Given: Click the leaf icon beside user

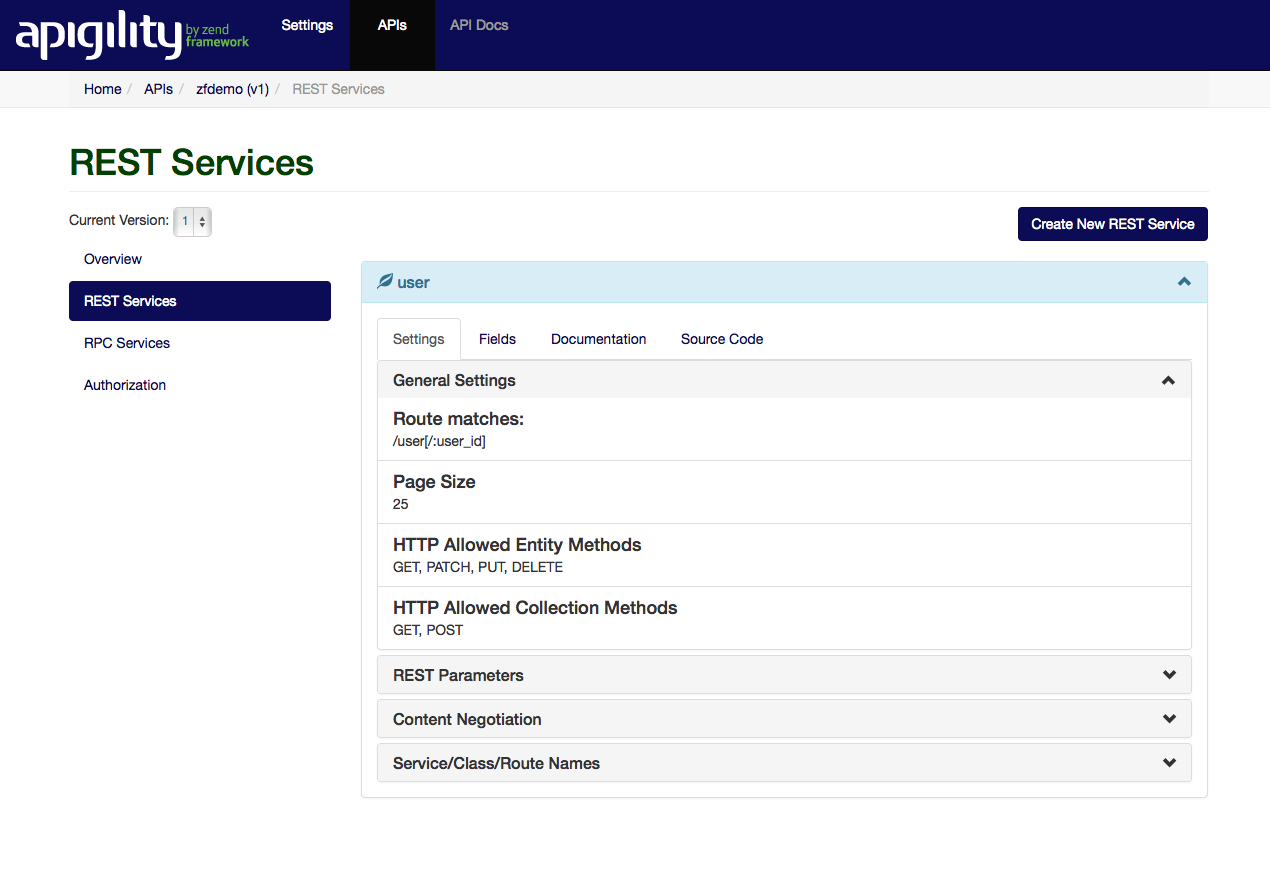Looking at the screenshot, I should coord(385,282).
